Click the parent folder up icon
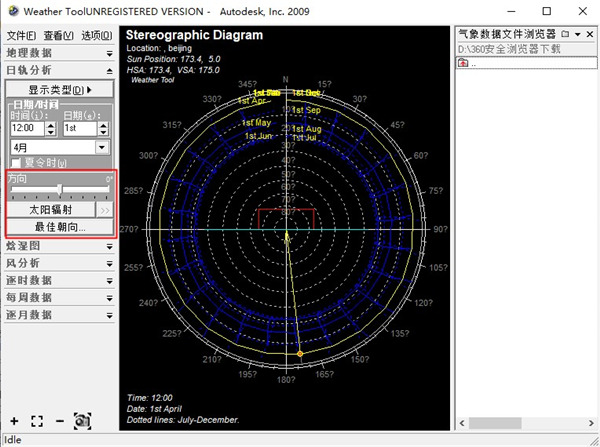This screenshot has height=447, width=600. (463, 63)
